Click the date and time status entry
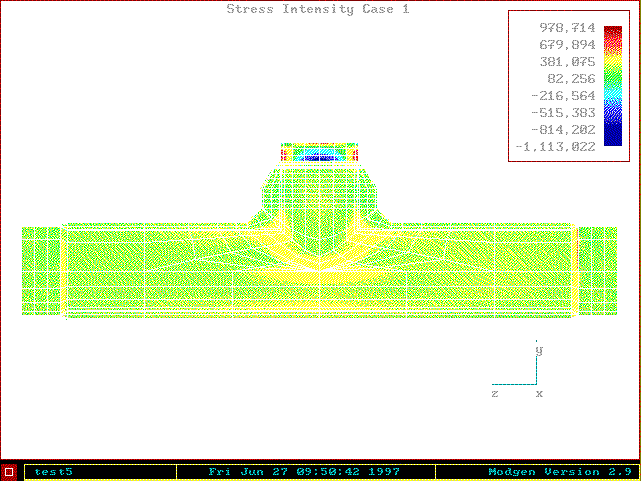The height and width of the screenshot is (481, 641). (x=305, y=472)
